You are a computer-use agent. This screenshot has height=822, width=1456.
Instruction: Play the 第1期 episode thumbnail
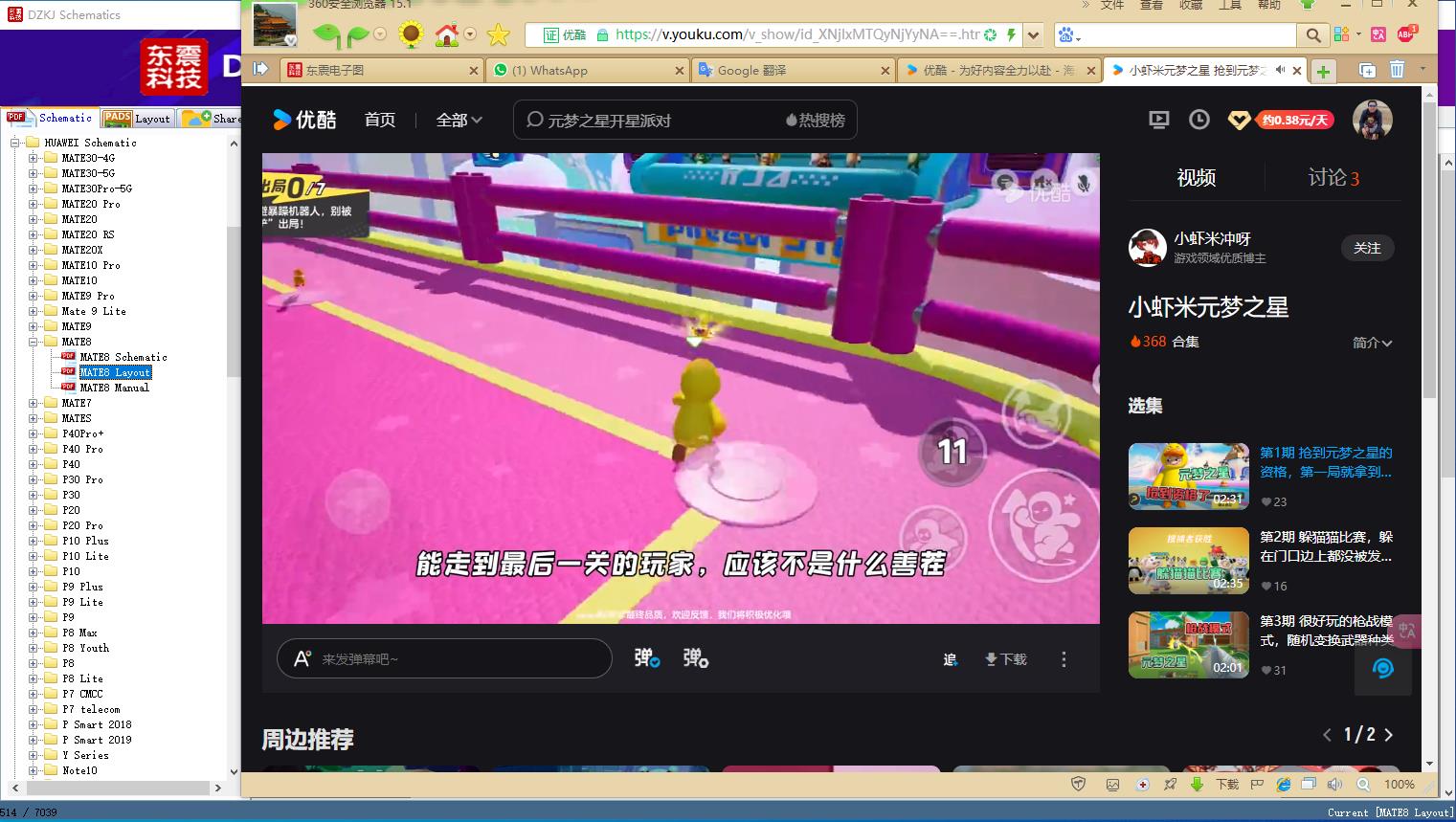1189,476
